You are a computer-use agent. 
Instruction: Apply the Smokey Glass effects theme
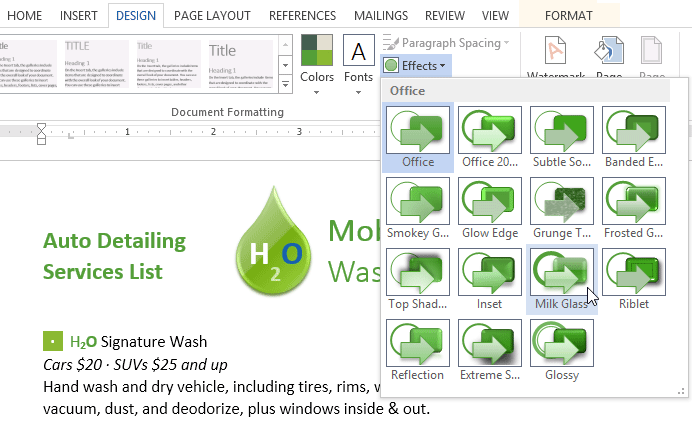point(418,209)
